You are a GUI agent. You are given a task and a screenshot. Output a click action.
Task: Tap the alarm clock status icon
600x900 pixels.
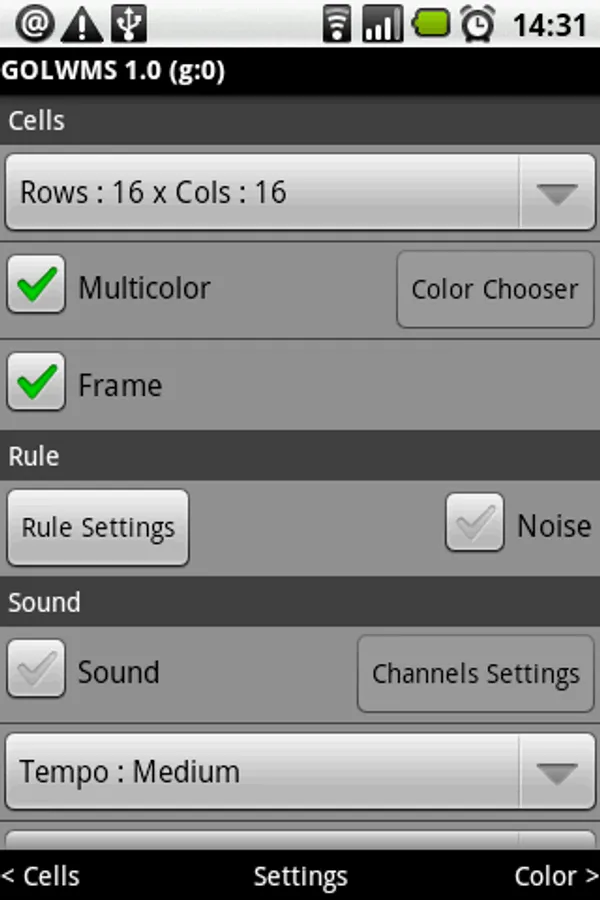point(477,24)
